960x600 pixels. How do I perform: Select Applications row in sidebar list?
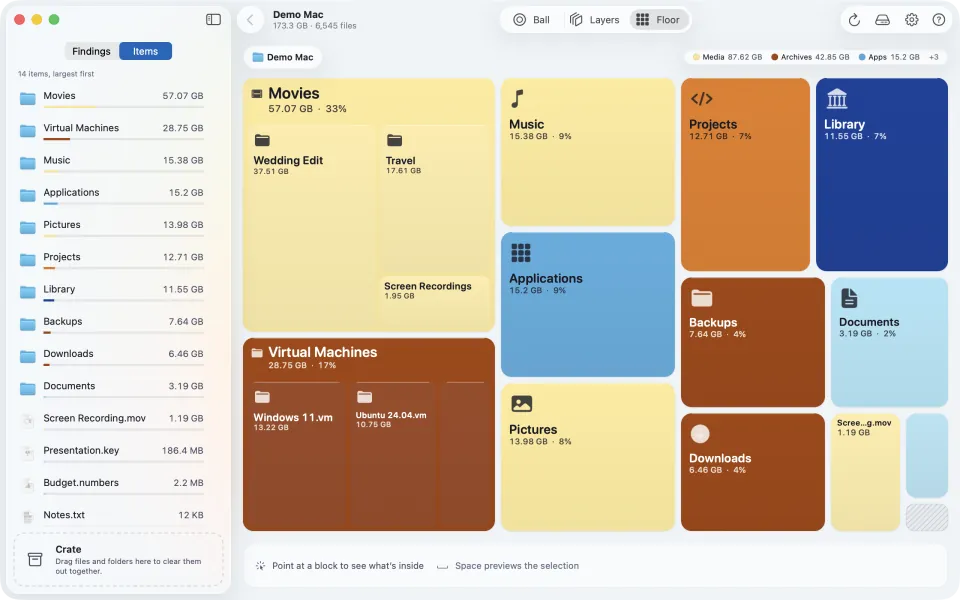pos(112,195)
